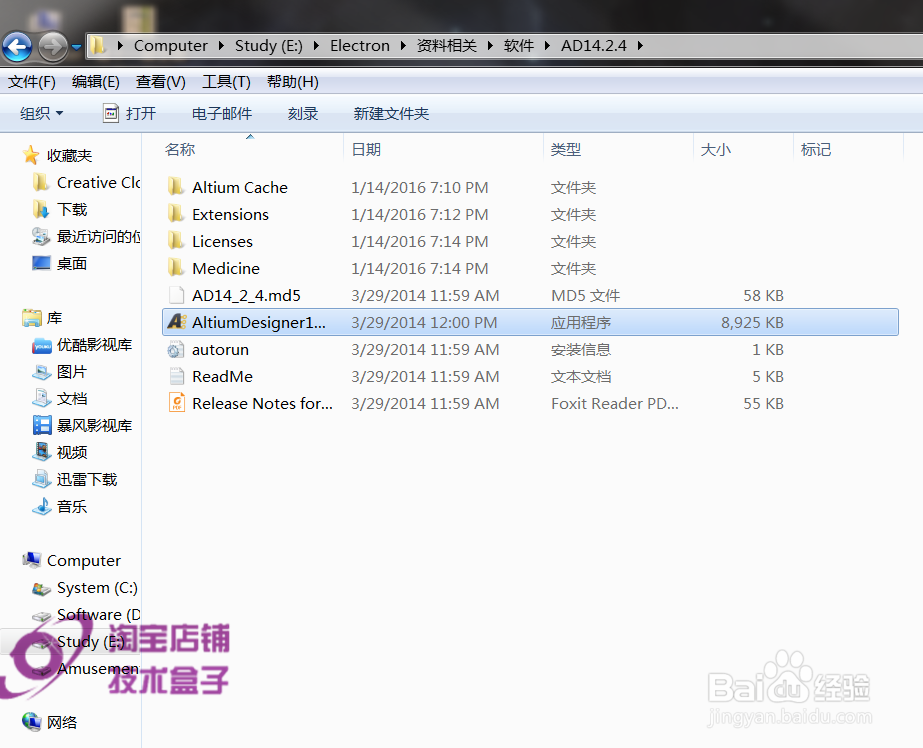The width and height of the screenshot is (923, 748).
Task: Click the 打开 toolbar button
Action: pos(130,113)
